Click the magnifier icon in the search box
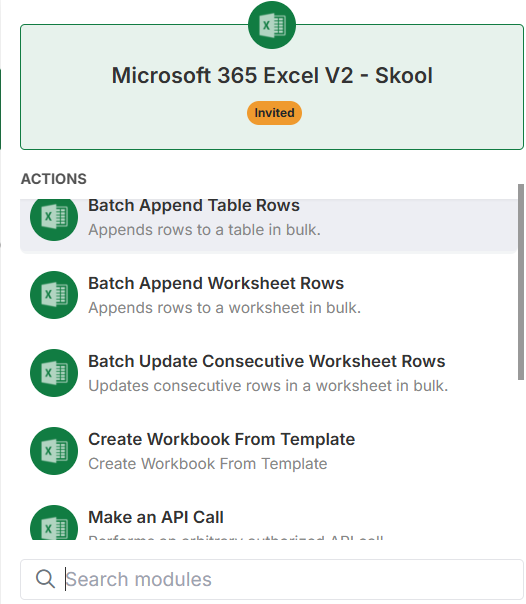 pos(45,579)
